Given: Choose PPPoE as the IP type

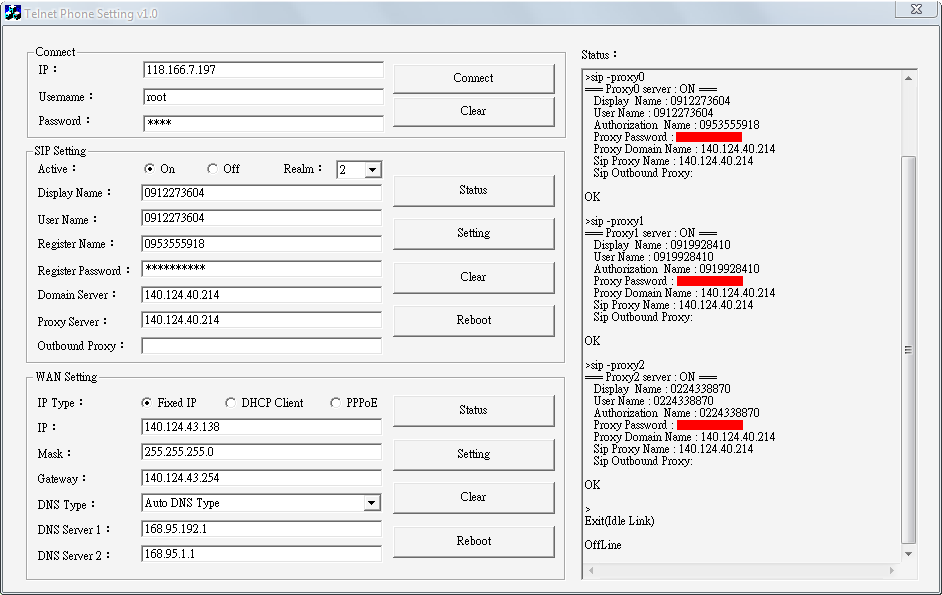Looking at the screenshot, I should coord(335,403).
